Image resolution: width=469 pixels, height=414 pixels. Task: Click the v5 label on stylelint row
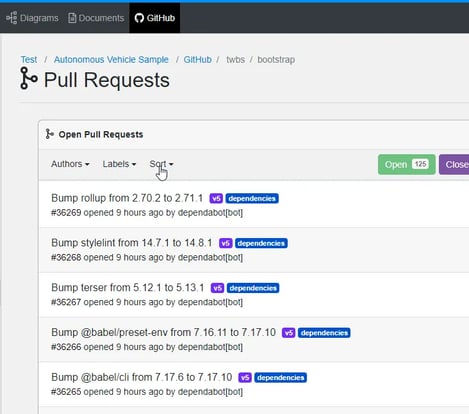[x=225, y=243]
